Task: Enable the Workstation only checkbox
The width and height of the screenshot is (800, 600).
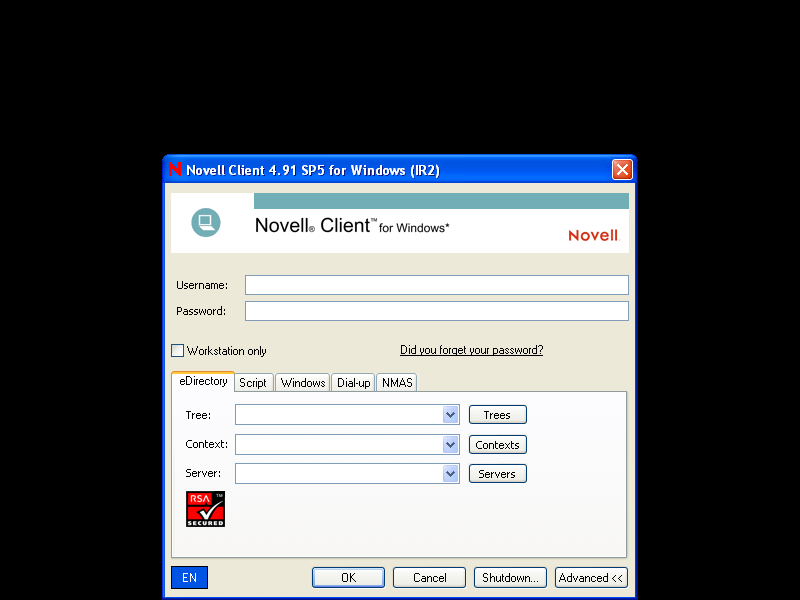Action: click(178, 351)
